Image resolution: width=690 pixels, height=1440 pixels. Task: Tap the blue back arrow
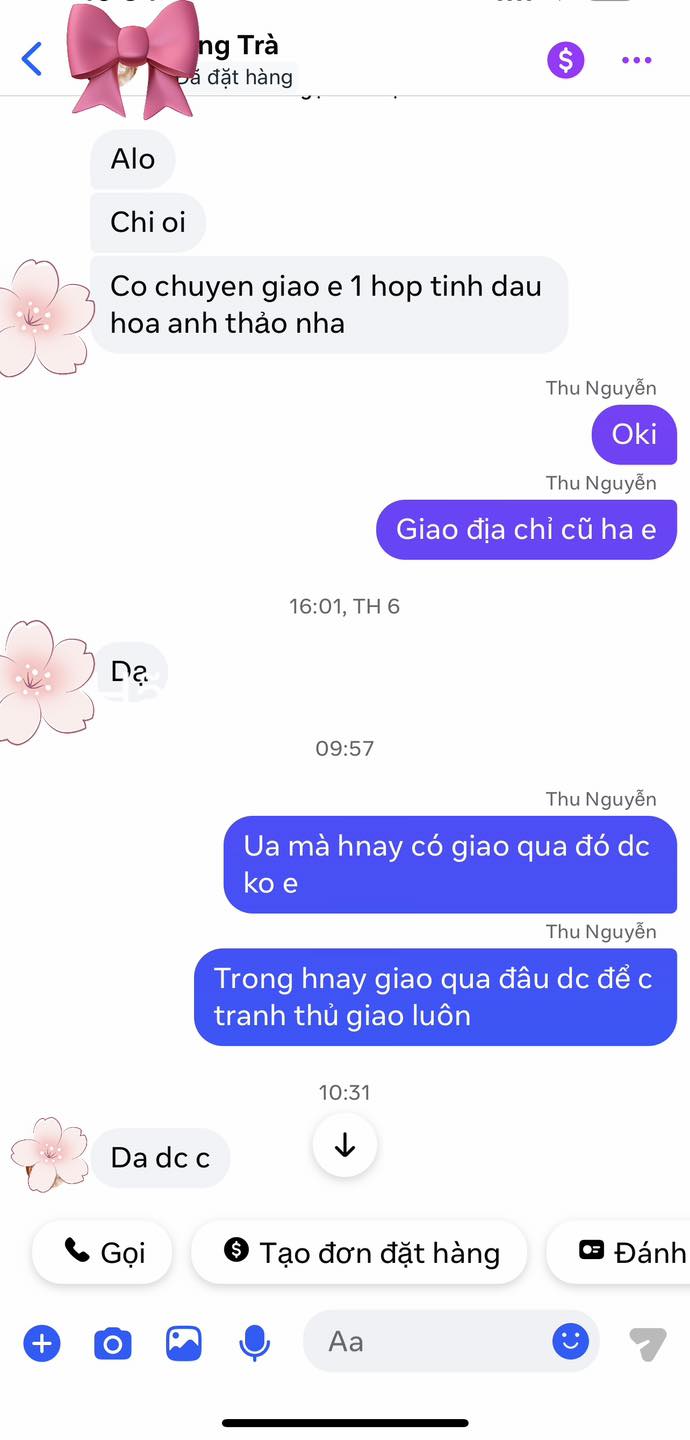click(x=32, y=59)
